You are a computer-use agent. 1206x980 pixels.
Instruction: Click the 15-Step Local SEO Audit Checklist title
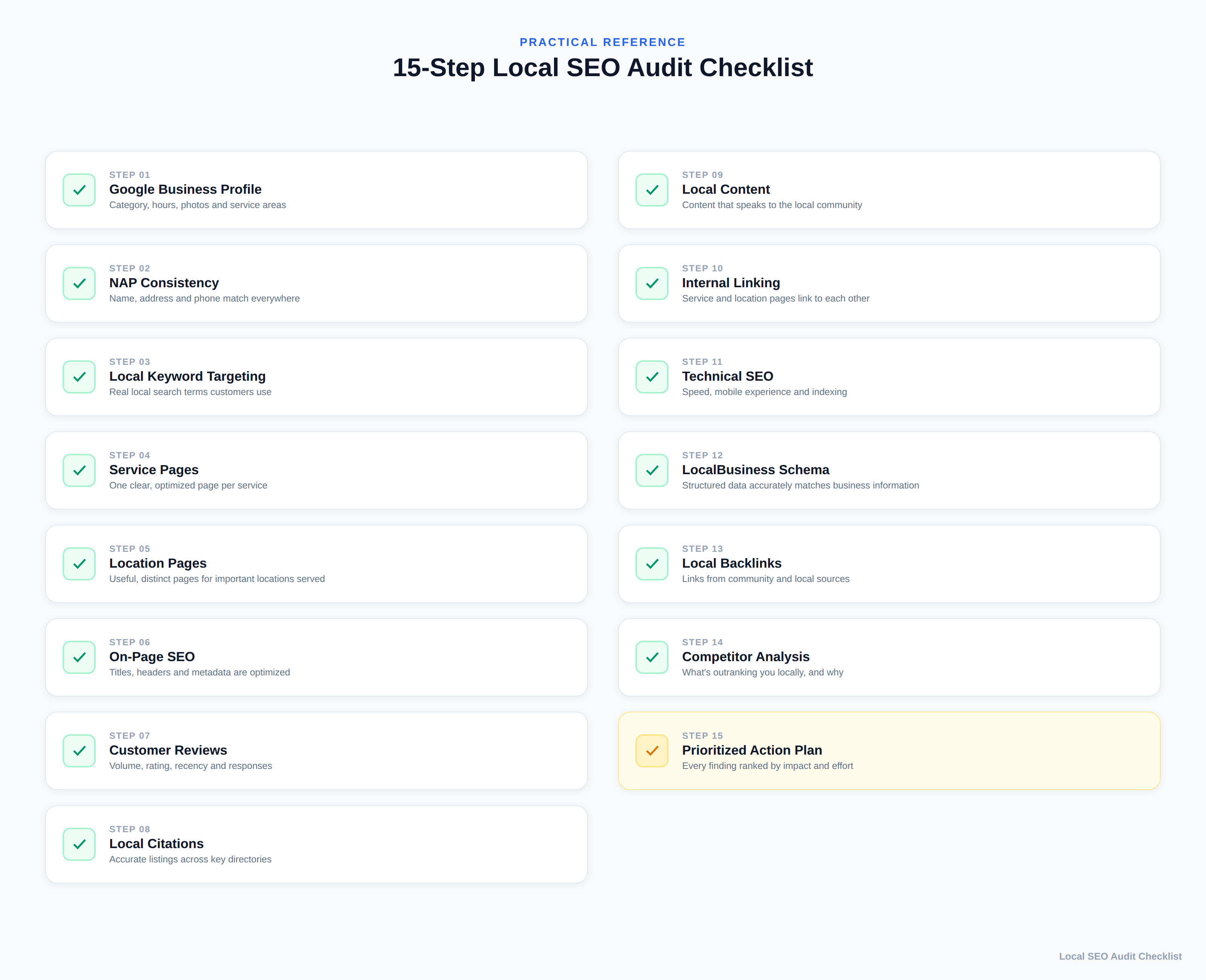coord(603,68)
